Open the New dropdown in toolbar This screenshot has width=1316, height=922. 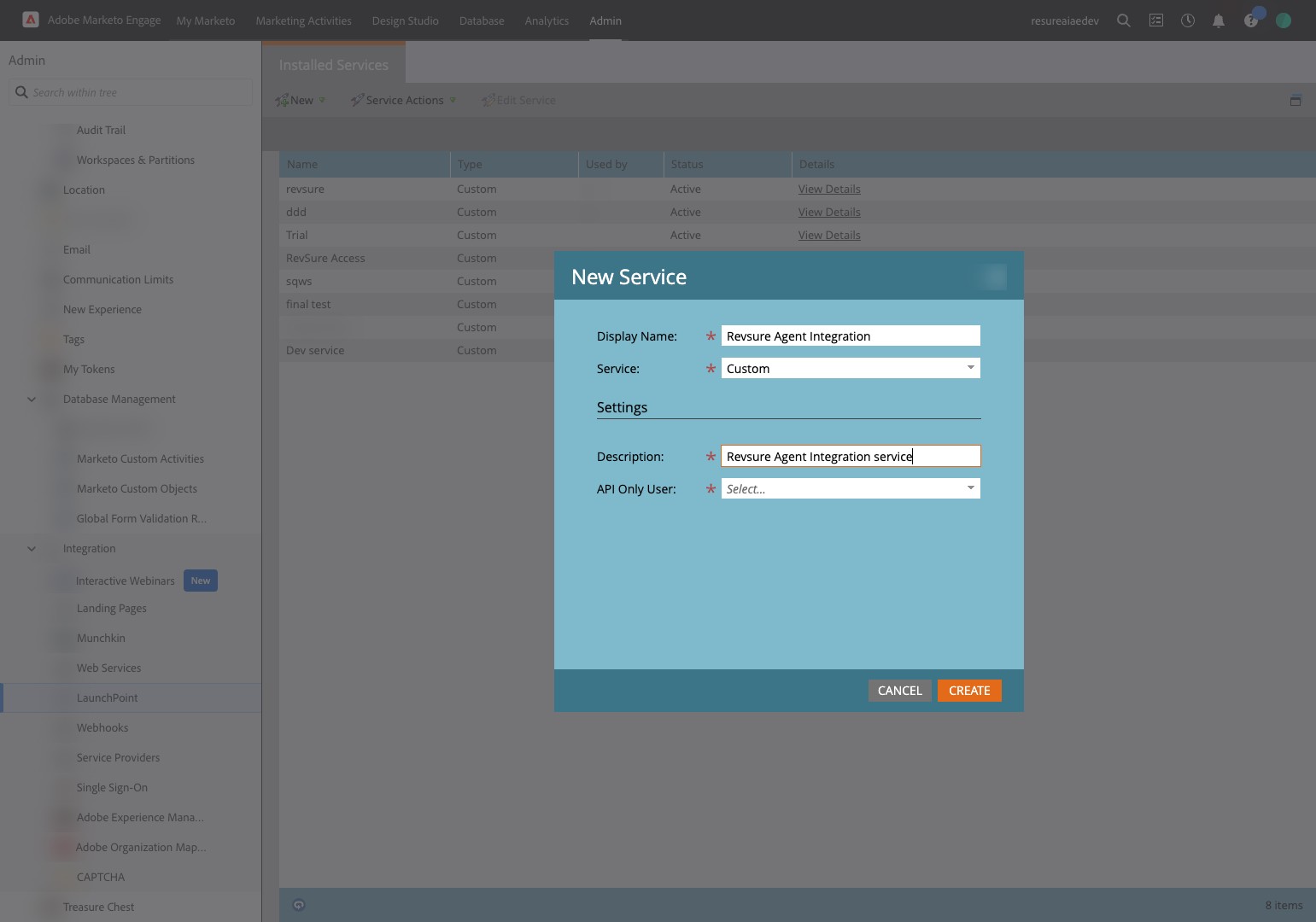[x=301, y=100]
